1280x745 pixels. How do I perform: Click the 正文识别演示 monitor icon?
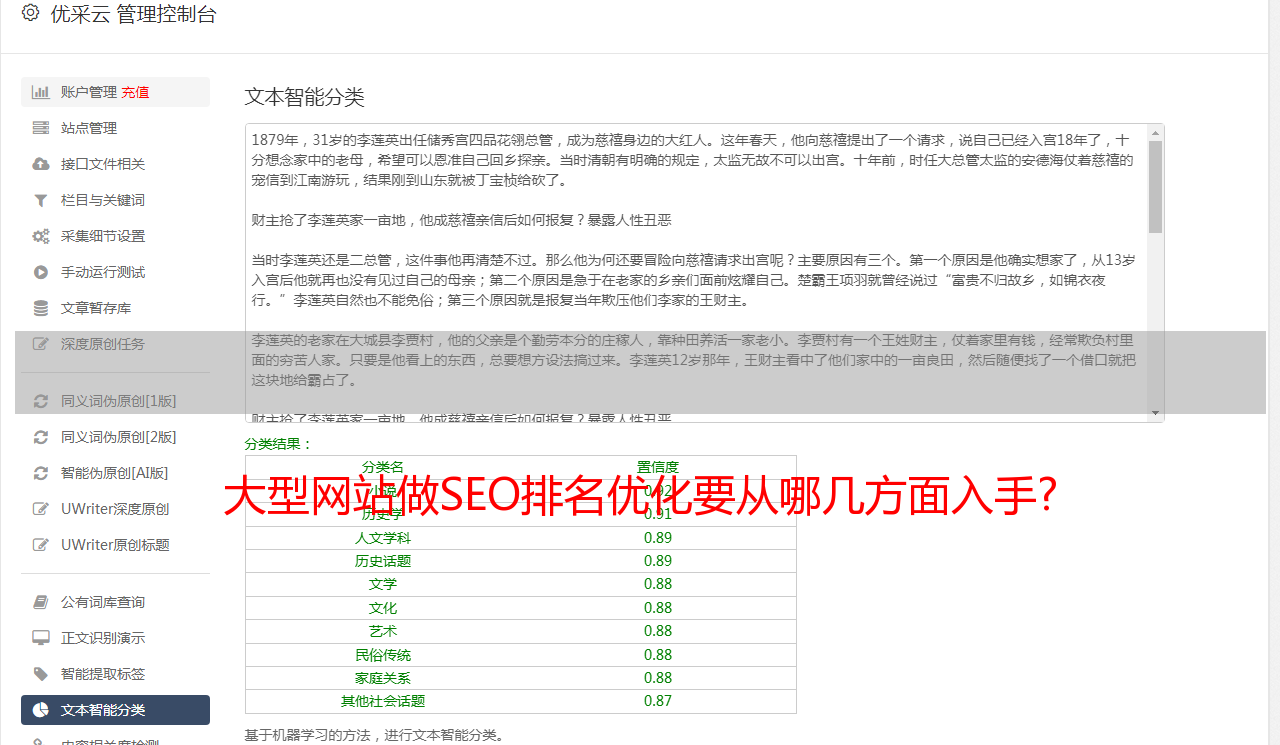coord(41,638)
